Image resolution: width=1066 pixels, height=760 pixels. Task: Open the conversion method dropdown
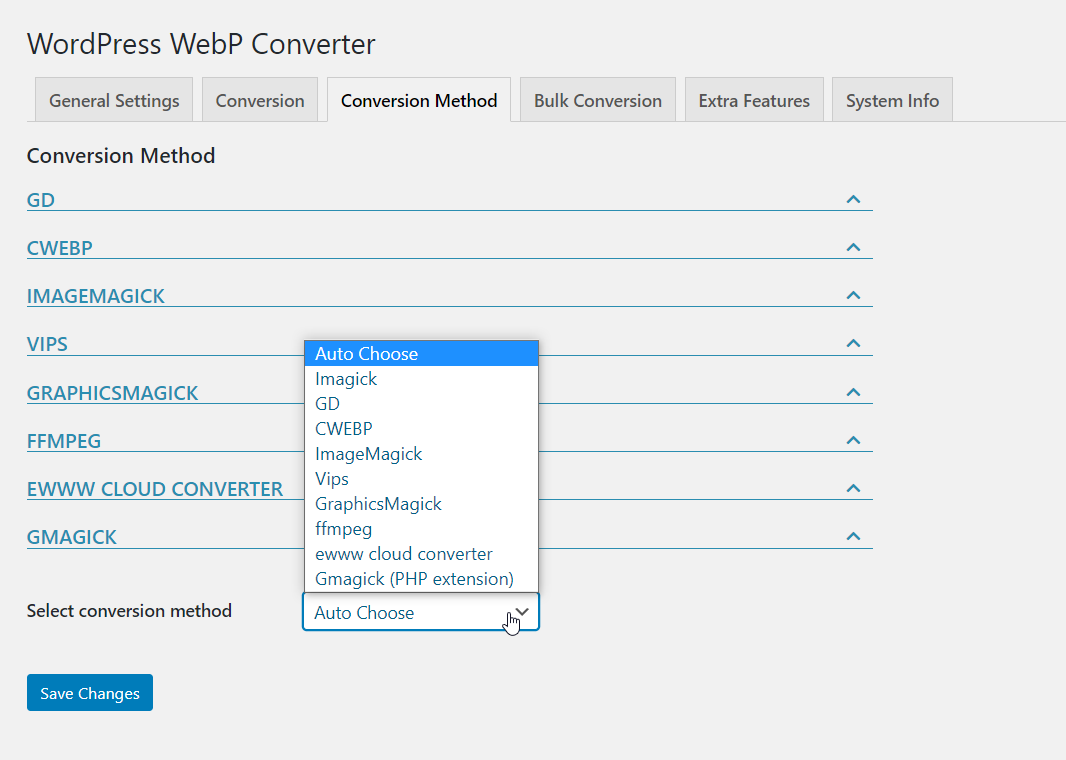[x=420, y=611]
